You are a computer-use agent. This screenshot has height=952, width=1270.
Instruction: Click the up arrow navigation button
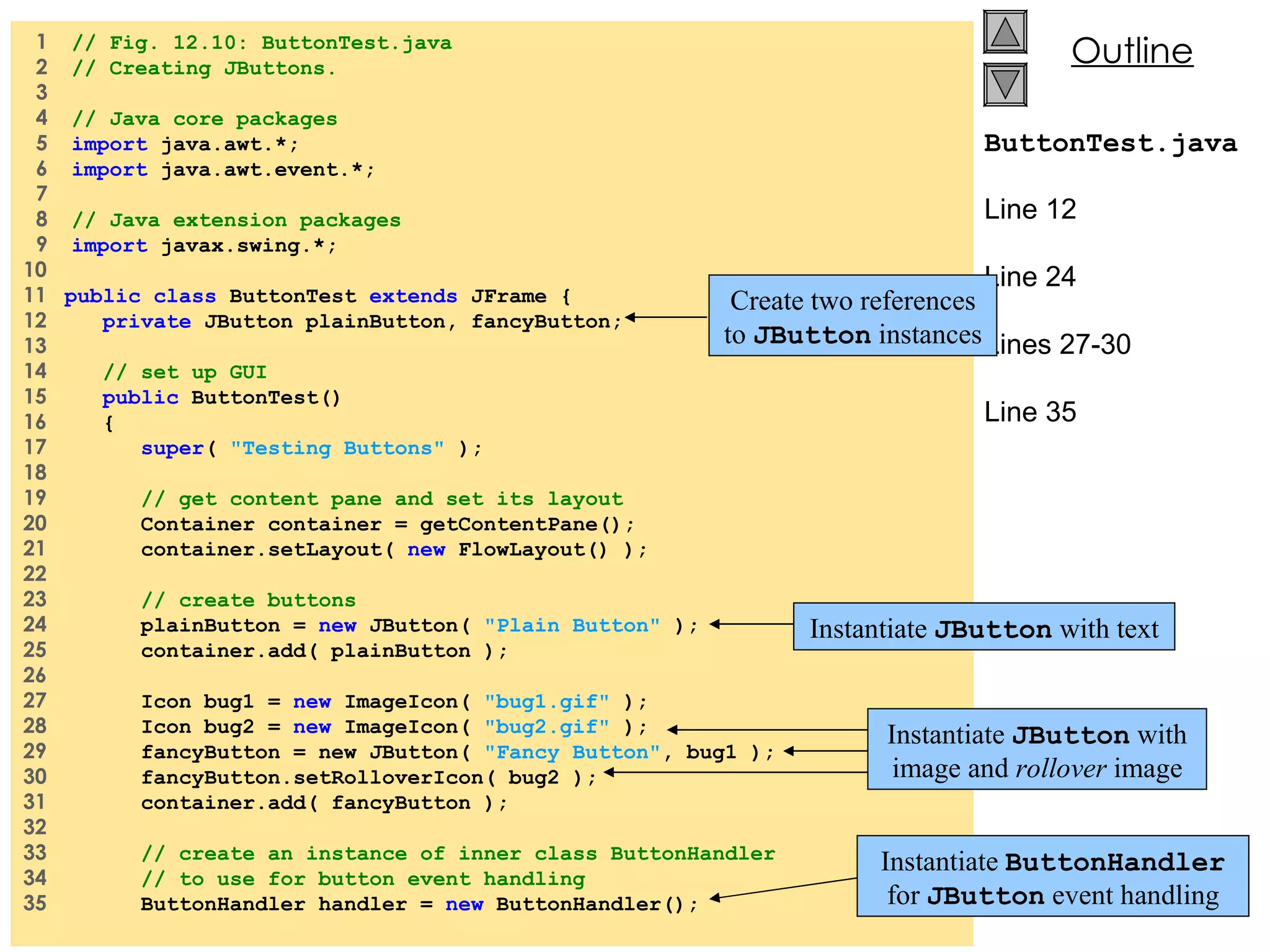coord(1005,32)
